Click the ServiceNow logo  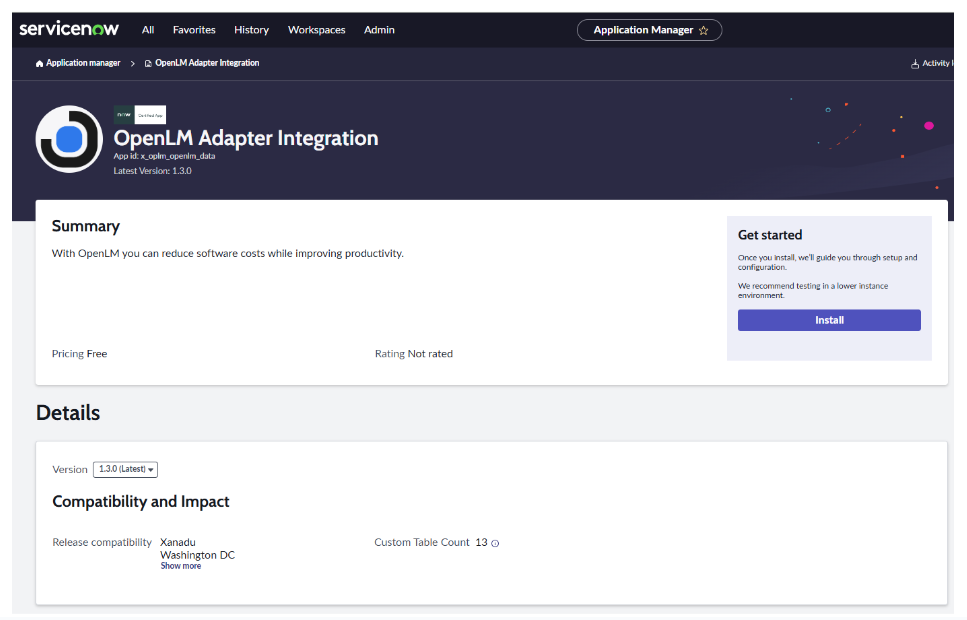[68, 29]
